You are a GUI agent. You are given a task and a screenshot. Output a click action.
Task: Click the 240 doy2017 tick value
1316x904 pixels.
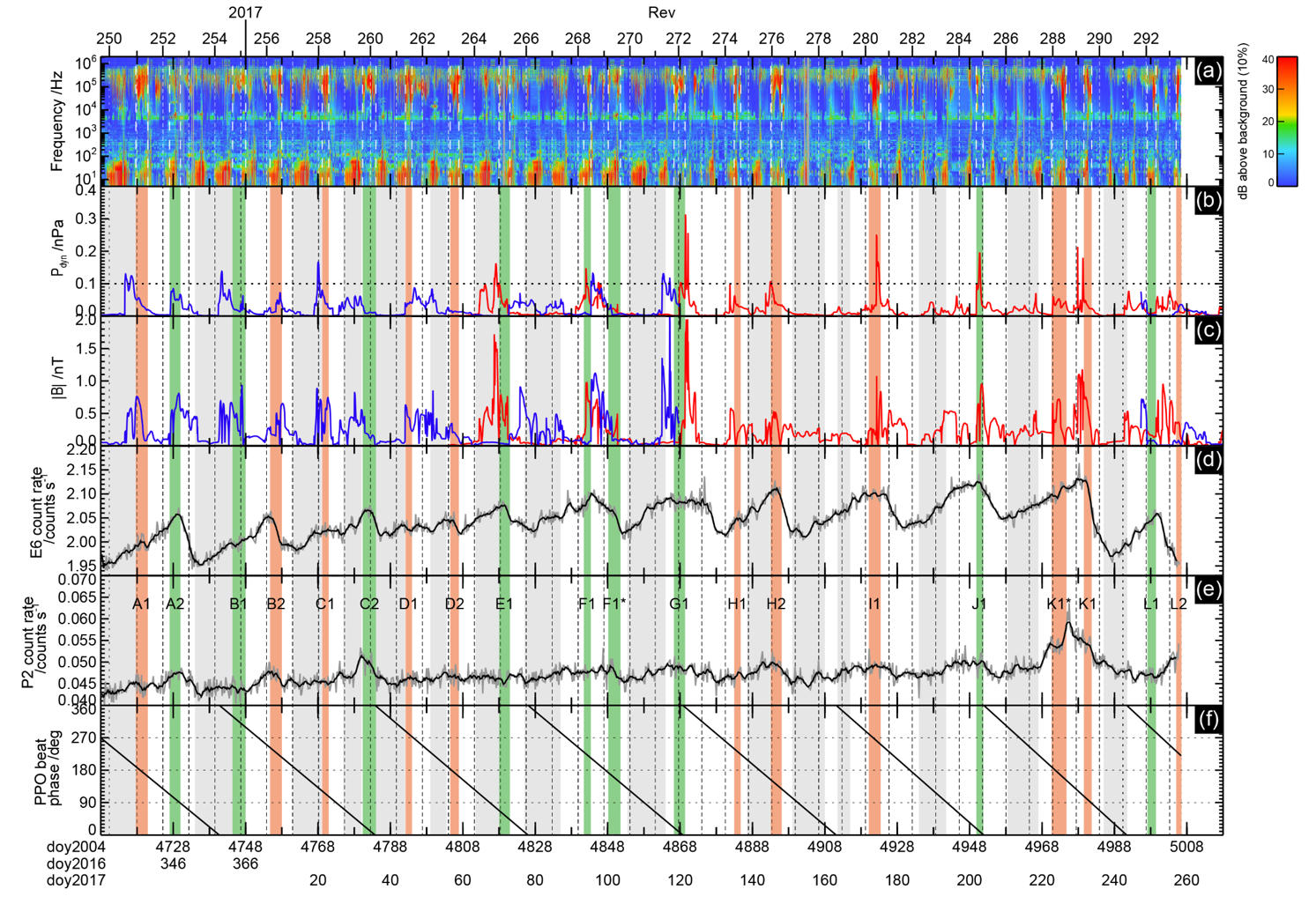(1114, 880)
